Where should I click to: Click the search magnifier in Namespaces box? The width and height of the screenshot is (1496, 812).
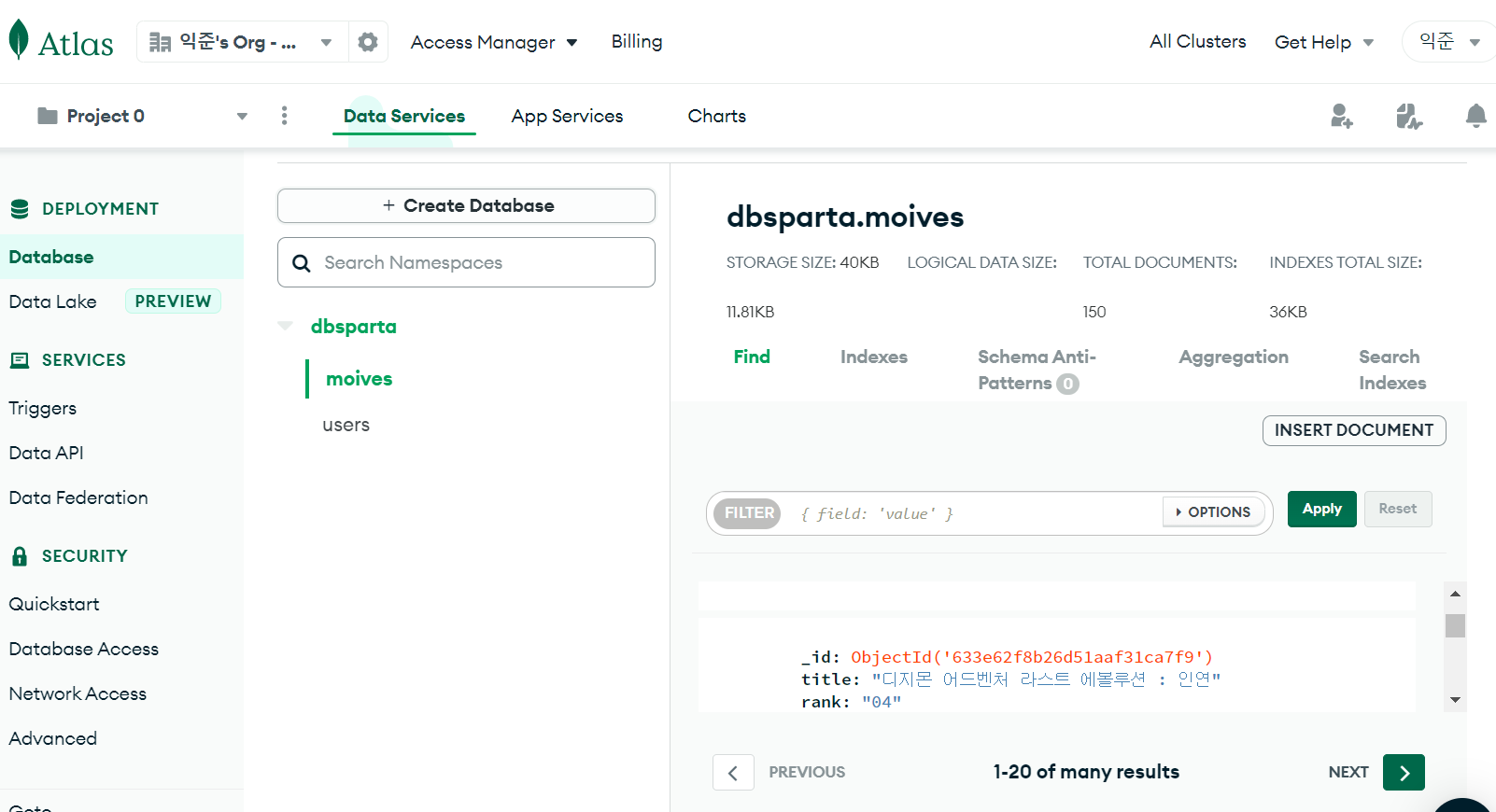click(x=302, y=263)
